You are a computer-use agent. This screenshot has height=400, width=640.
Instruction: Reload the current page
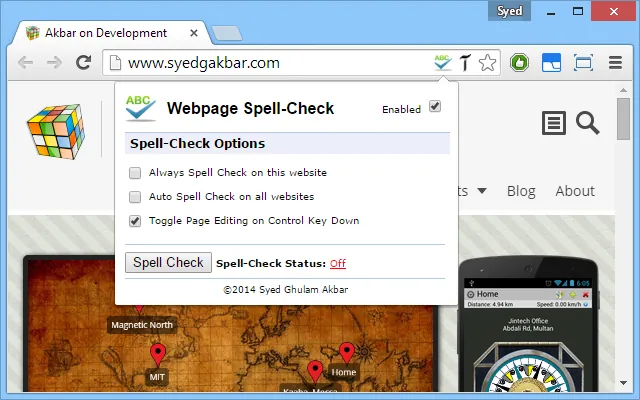(x=84, y=62)
